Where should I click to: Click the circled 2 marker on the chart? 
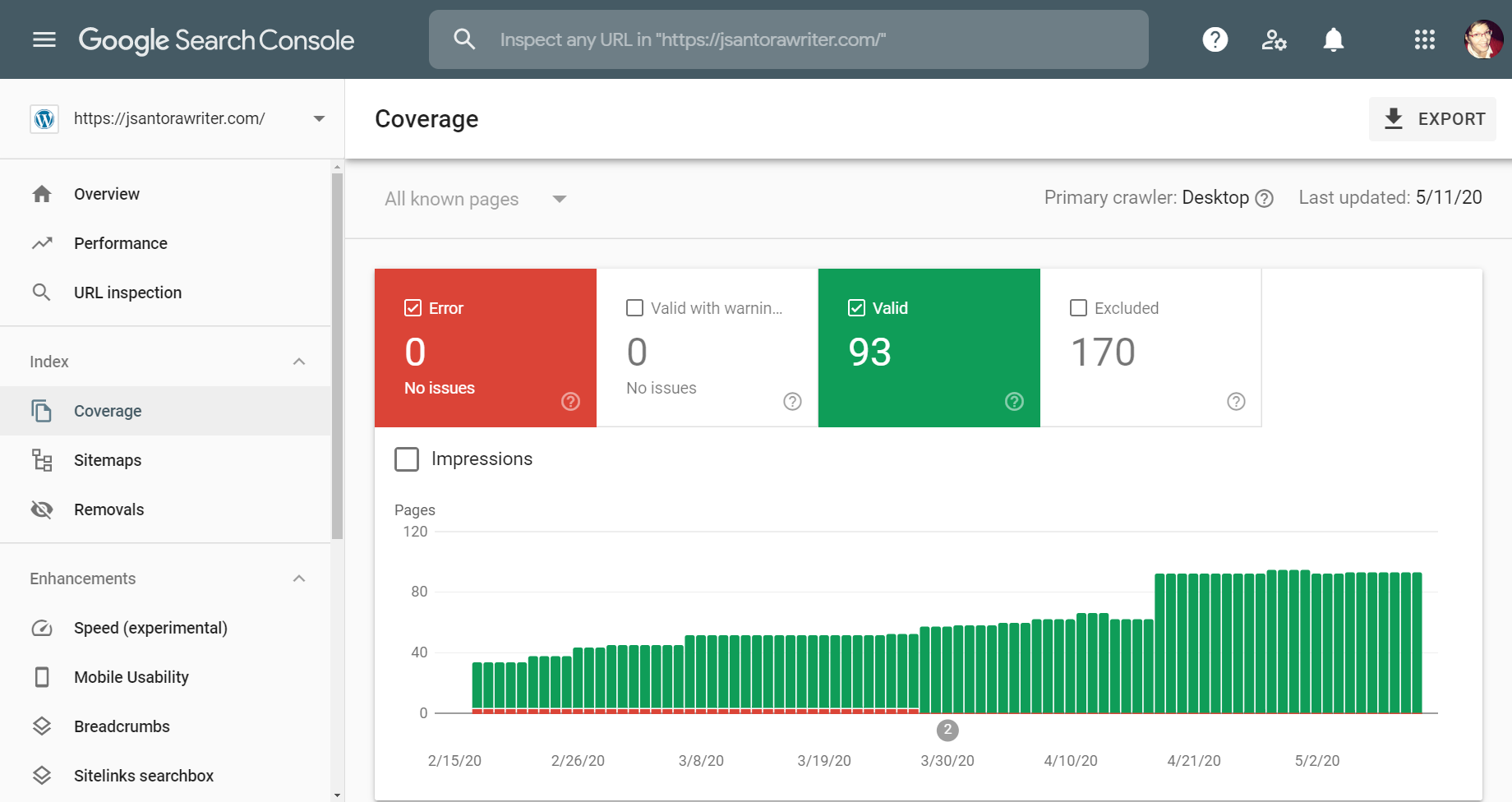tap(947, 730)
